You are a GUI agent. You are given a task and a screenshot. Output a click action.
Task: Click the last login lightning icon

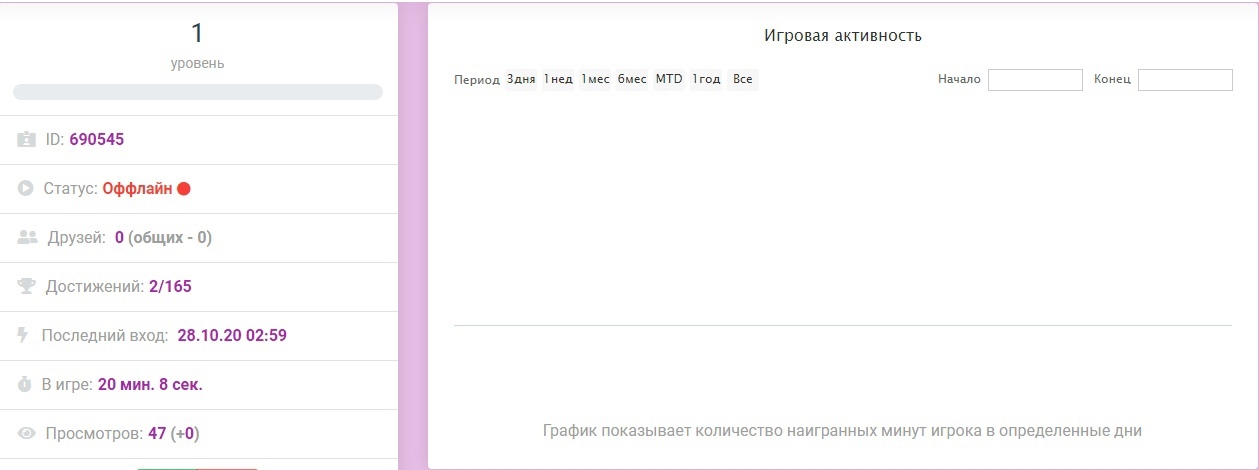[24, 335]
